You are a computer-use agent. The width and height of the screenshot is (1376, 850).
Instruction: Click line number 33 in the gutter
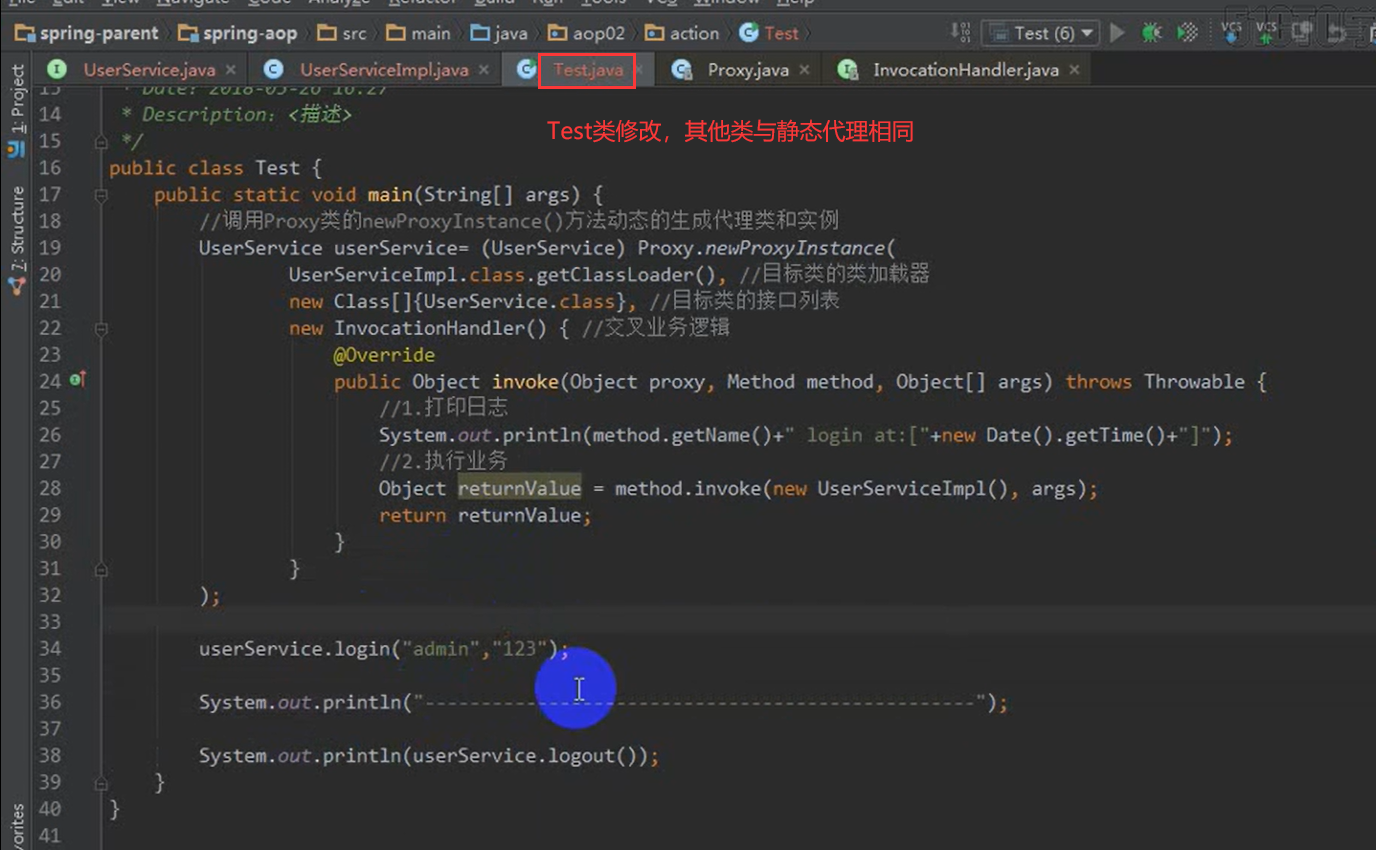pos(50,622)
